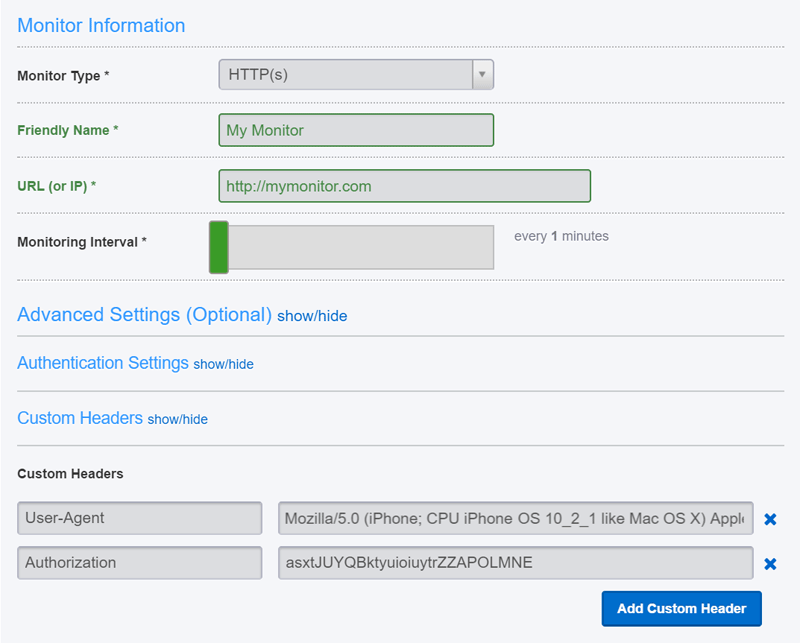Screen dimensions: 800x643
Task: Select the URL (or IP) input field
Action: pos(404,185)
